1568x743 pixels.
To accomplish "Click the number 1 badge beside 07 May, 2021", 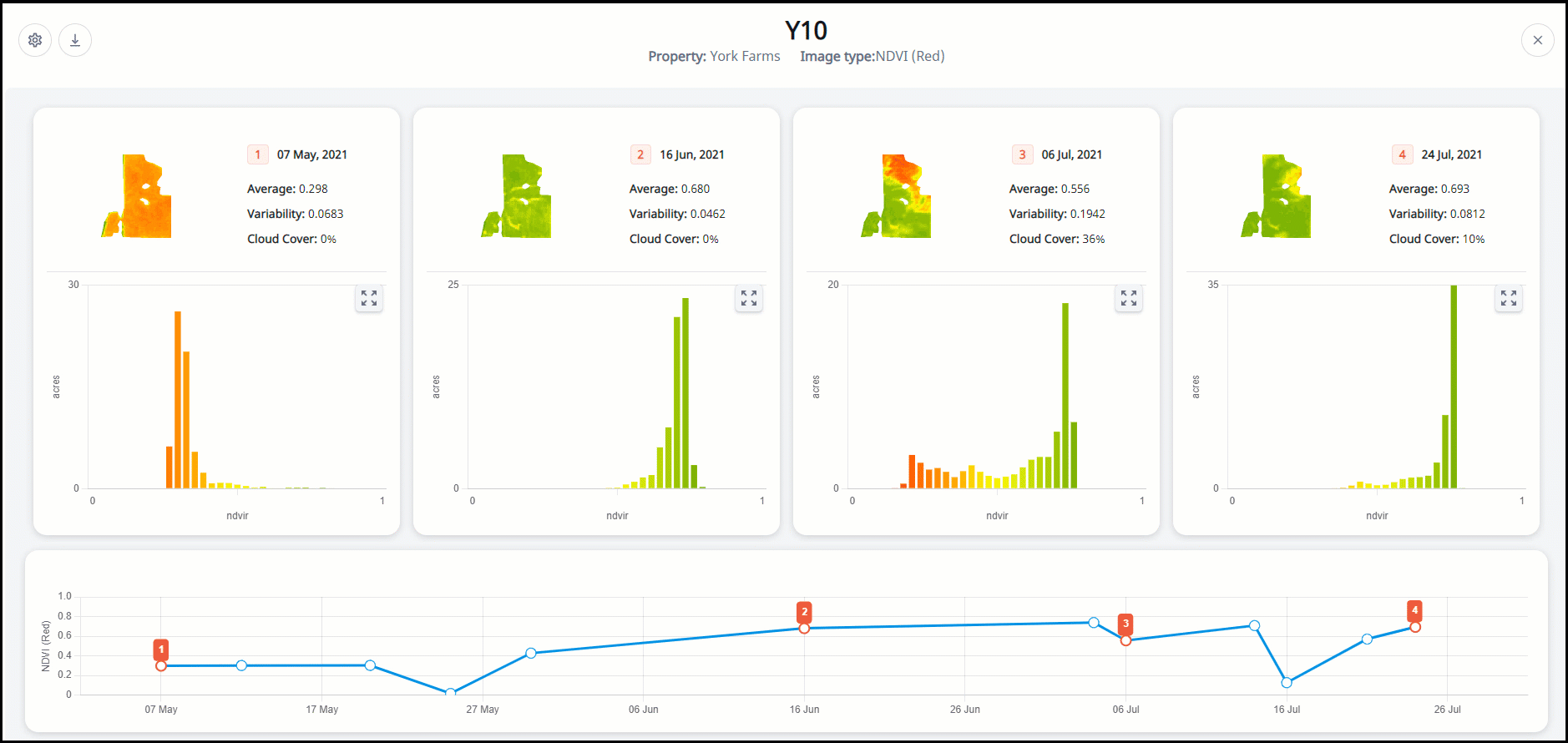I will pyautogui.click(x=258, y=154).
